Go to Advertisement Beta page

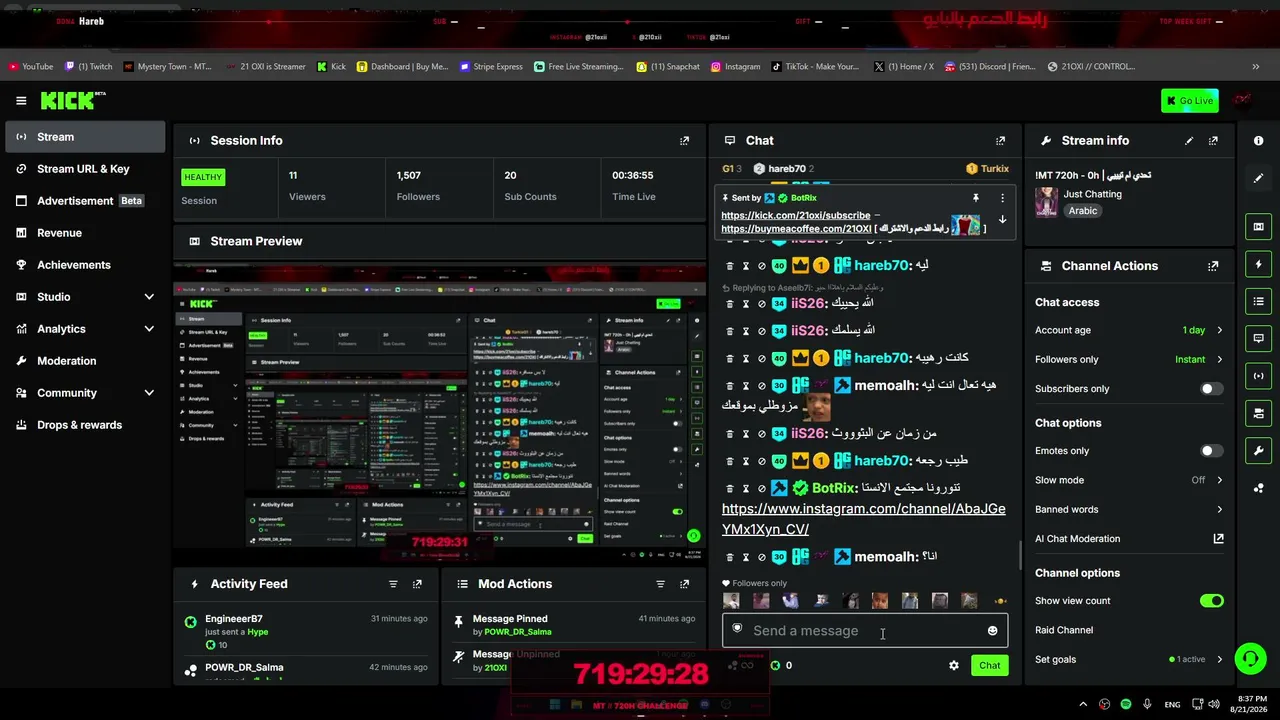click(85, 201)
